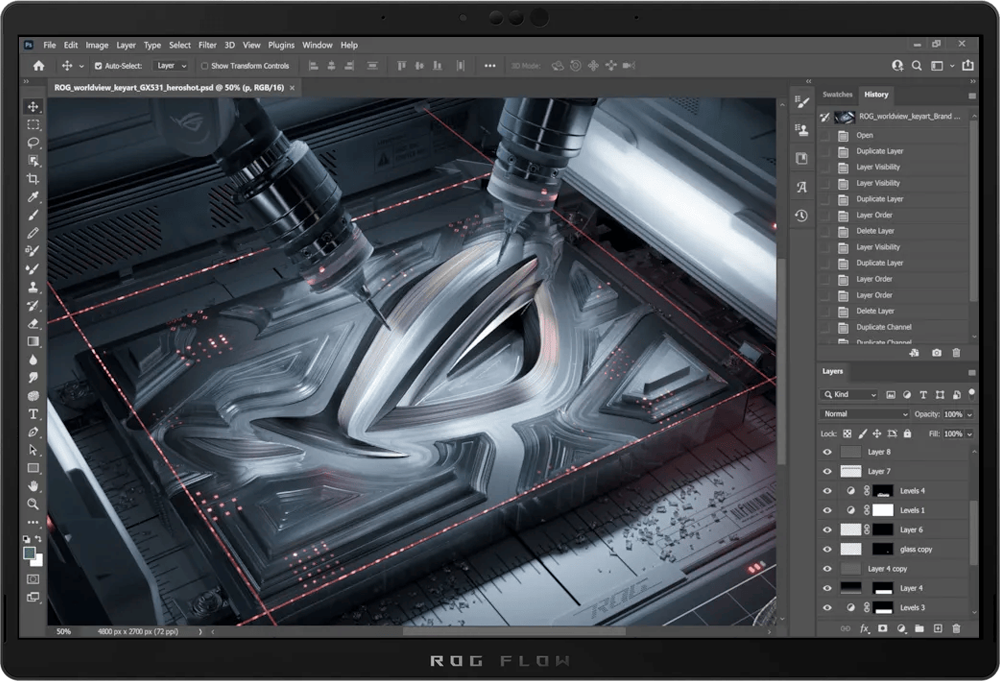Select the Pencil tool
The height and width of the screenshot is (682, 1000).
(x=33, y=233)
